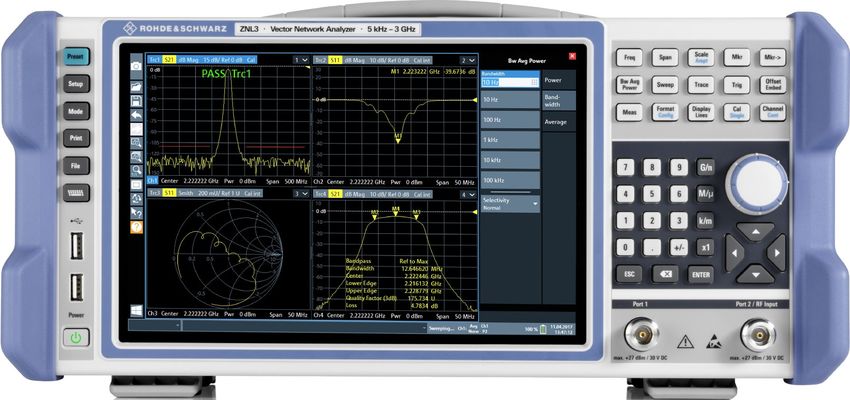Image resolution: width=850 pixels, height=400 pixels.
Task: Select the Trc1 trace label
Action: [154, 59]
